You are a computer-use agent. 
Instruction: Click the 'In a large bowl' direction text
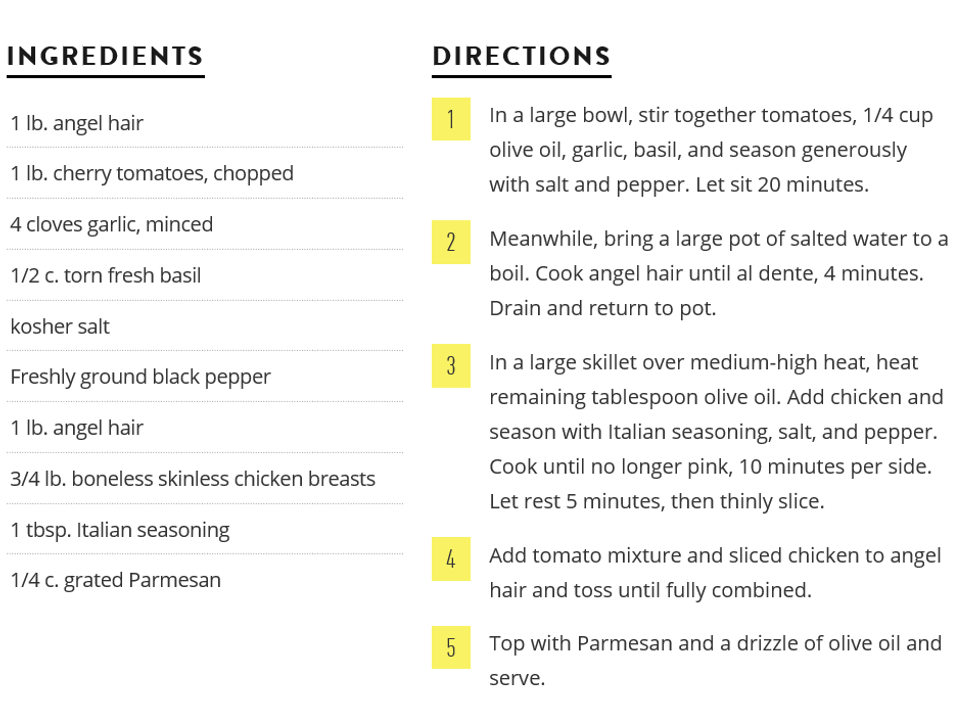tap(710, 150)
